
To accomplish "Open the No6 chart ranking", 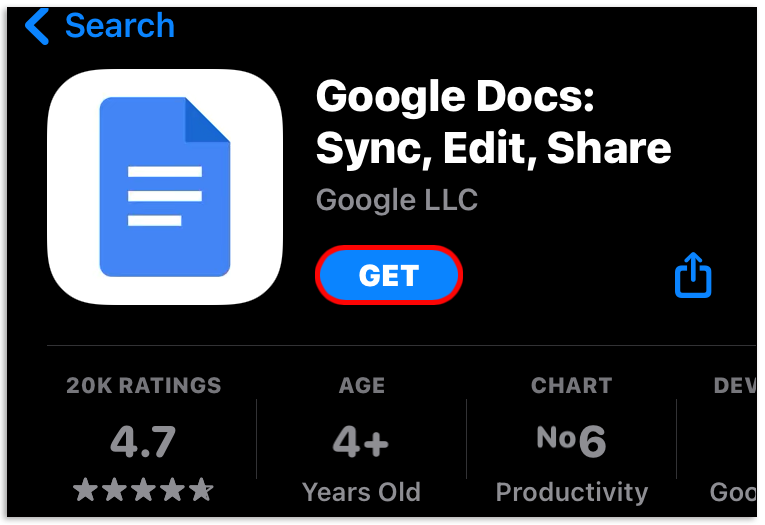I will click(x=571, y=440).
